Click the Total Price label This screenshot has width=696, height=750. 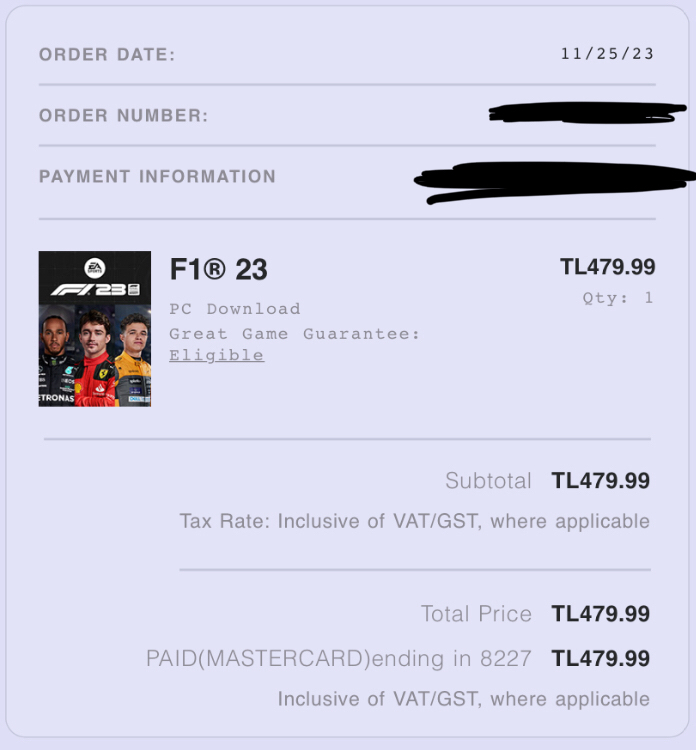click(x=476, y=614)
